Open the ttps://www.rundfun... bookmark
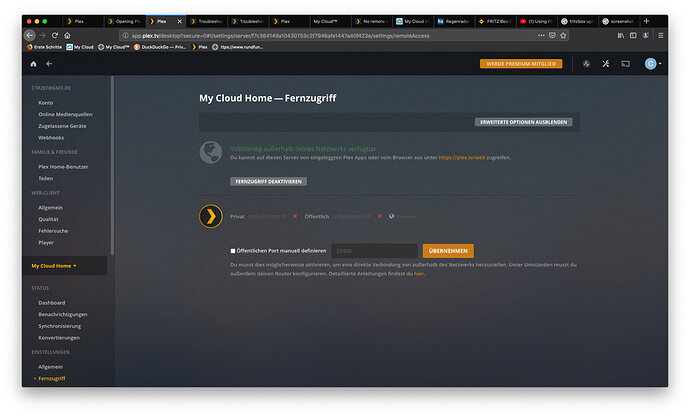Image resolution: width=690 pixels, height=416 pixels. click(x=238, y=47)
